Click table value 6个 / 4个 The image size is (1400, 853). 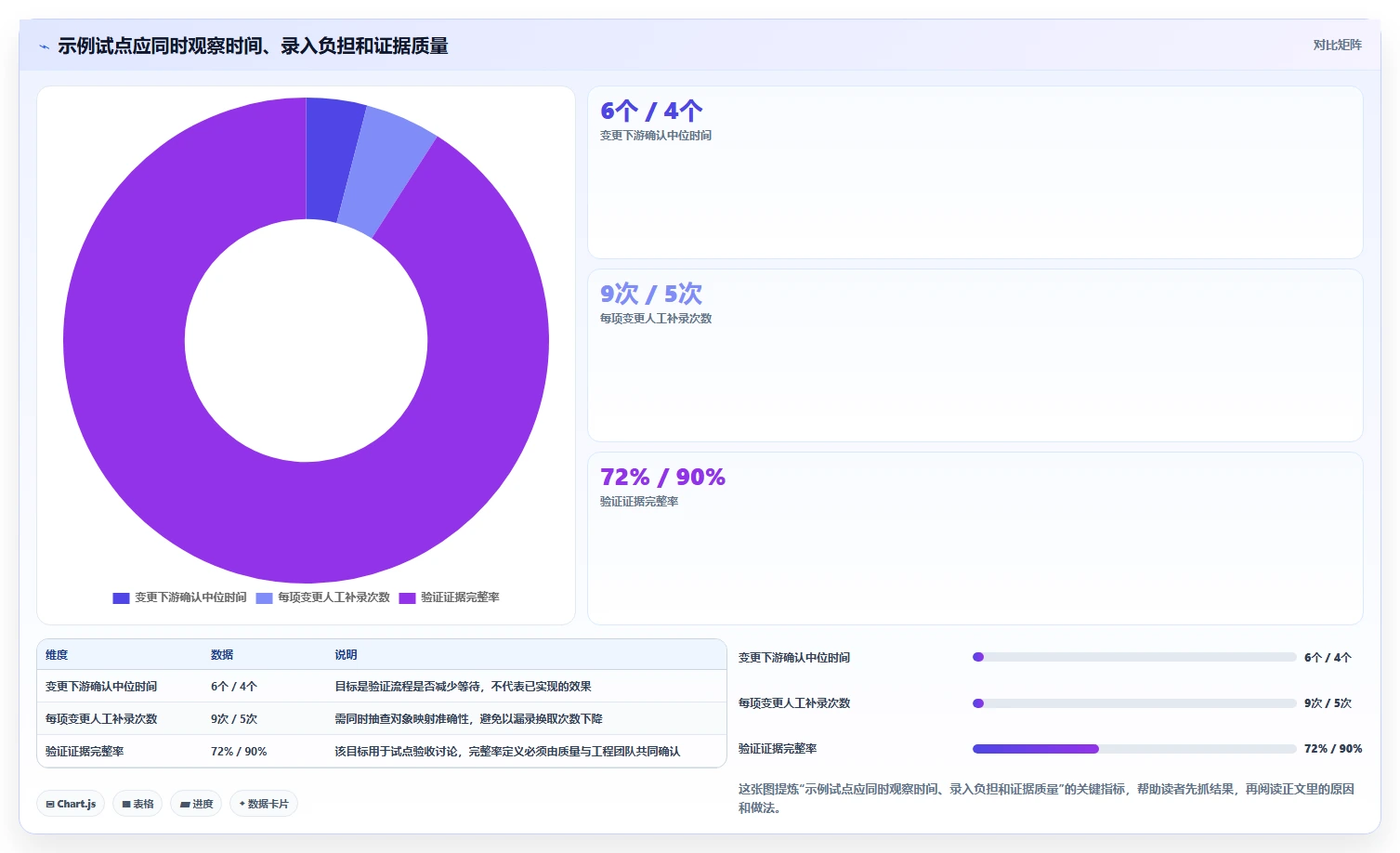tap(234, 687)
